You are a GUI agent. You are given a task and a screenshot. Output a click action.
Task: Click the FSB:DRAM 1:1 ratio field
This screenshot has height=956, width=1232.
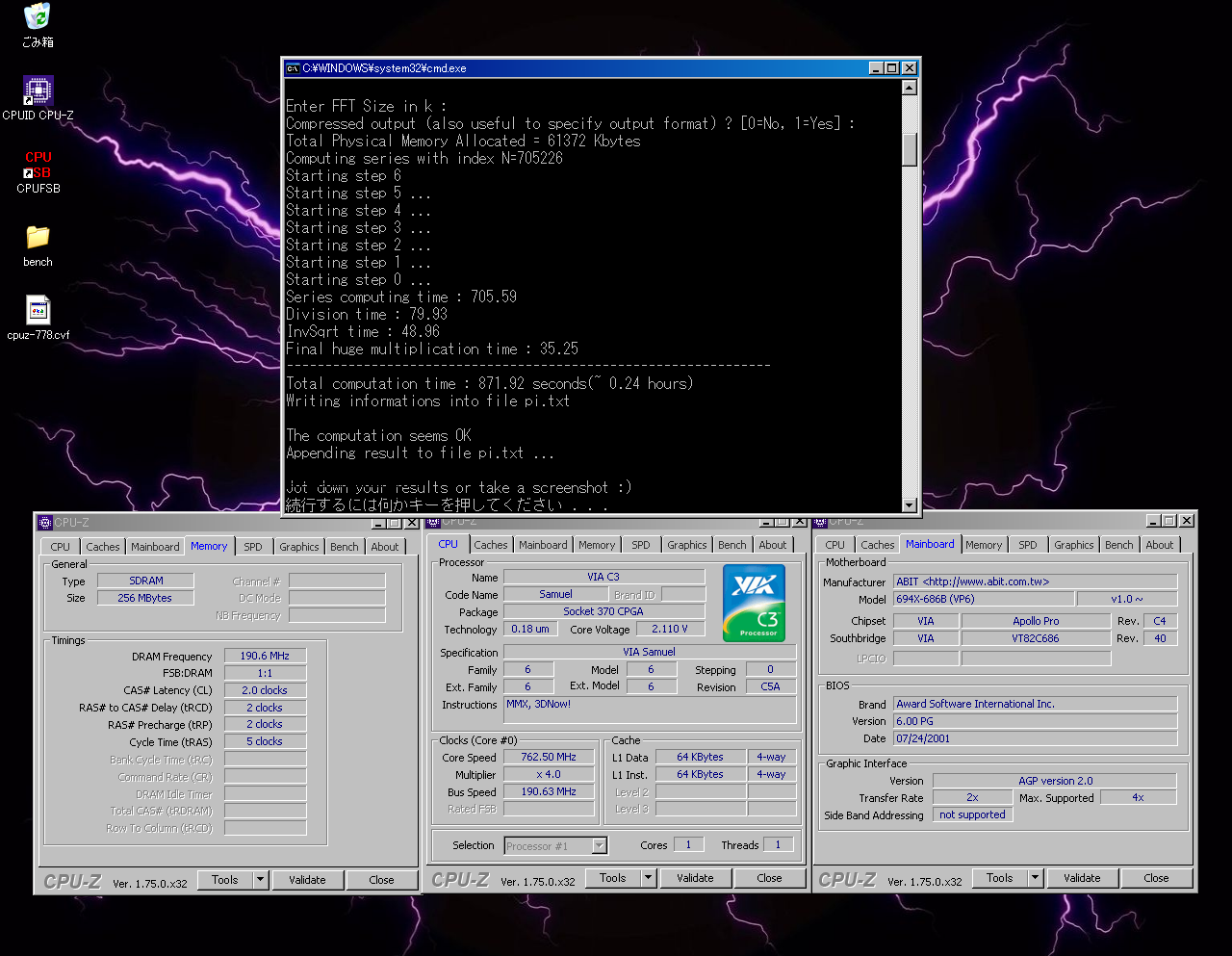(x=265, y=673)
